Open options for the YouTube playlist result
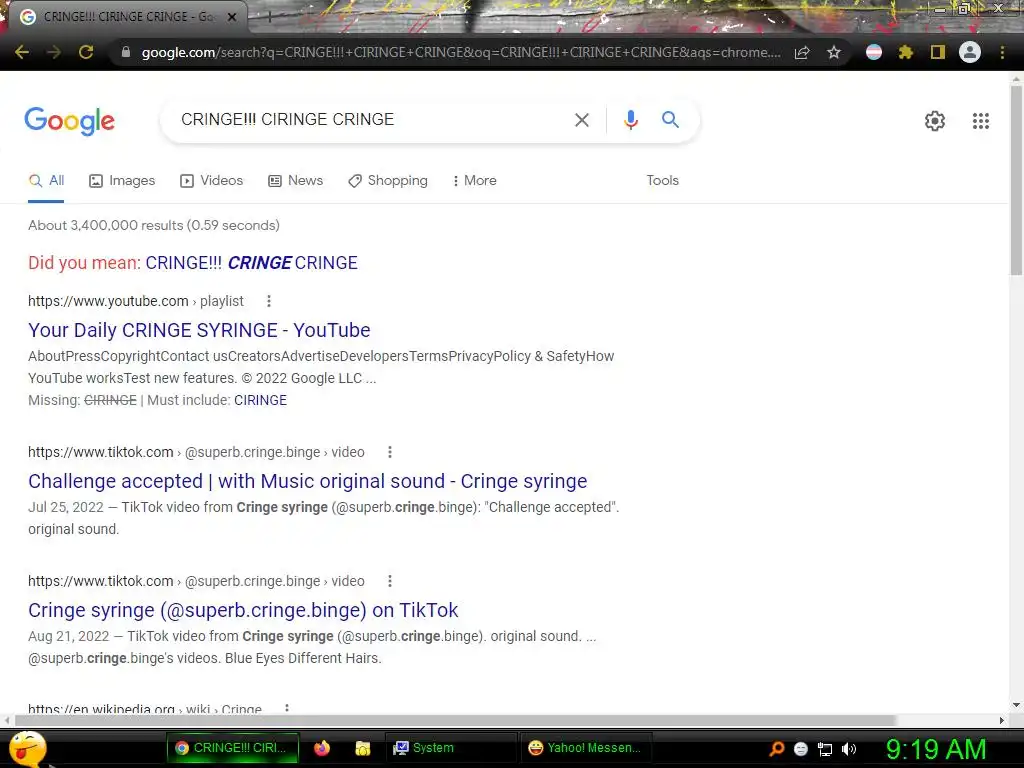This screenshot has height=768, width=1024. 268,301
